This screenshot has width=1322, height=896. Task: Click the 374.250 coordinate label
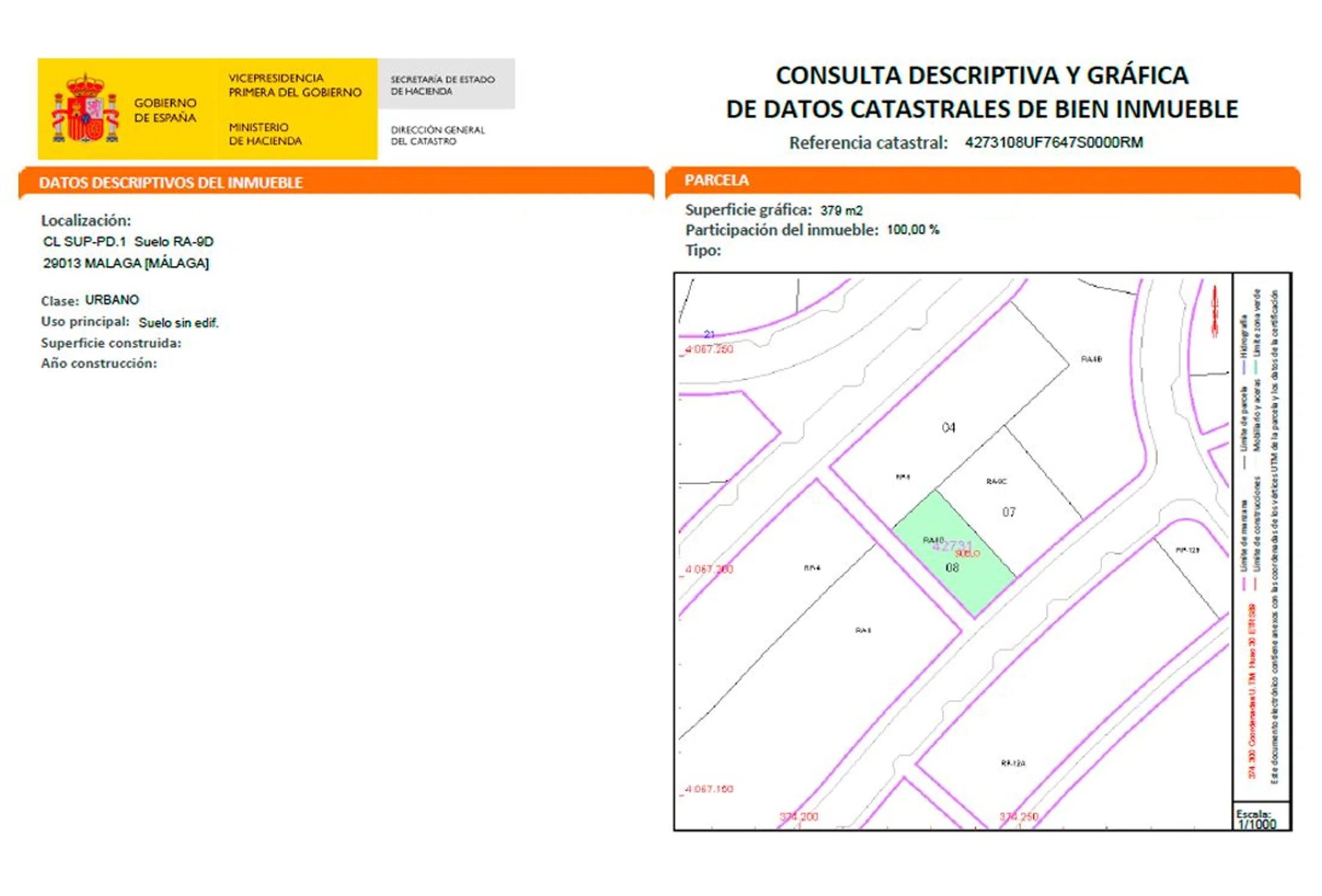click(x=1019, y=817)
